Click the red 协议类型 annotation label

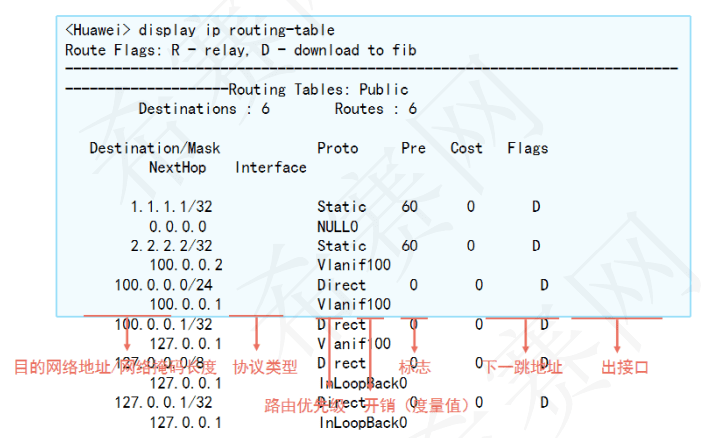click(x=265, y=367)
